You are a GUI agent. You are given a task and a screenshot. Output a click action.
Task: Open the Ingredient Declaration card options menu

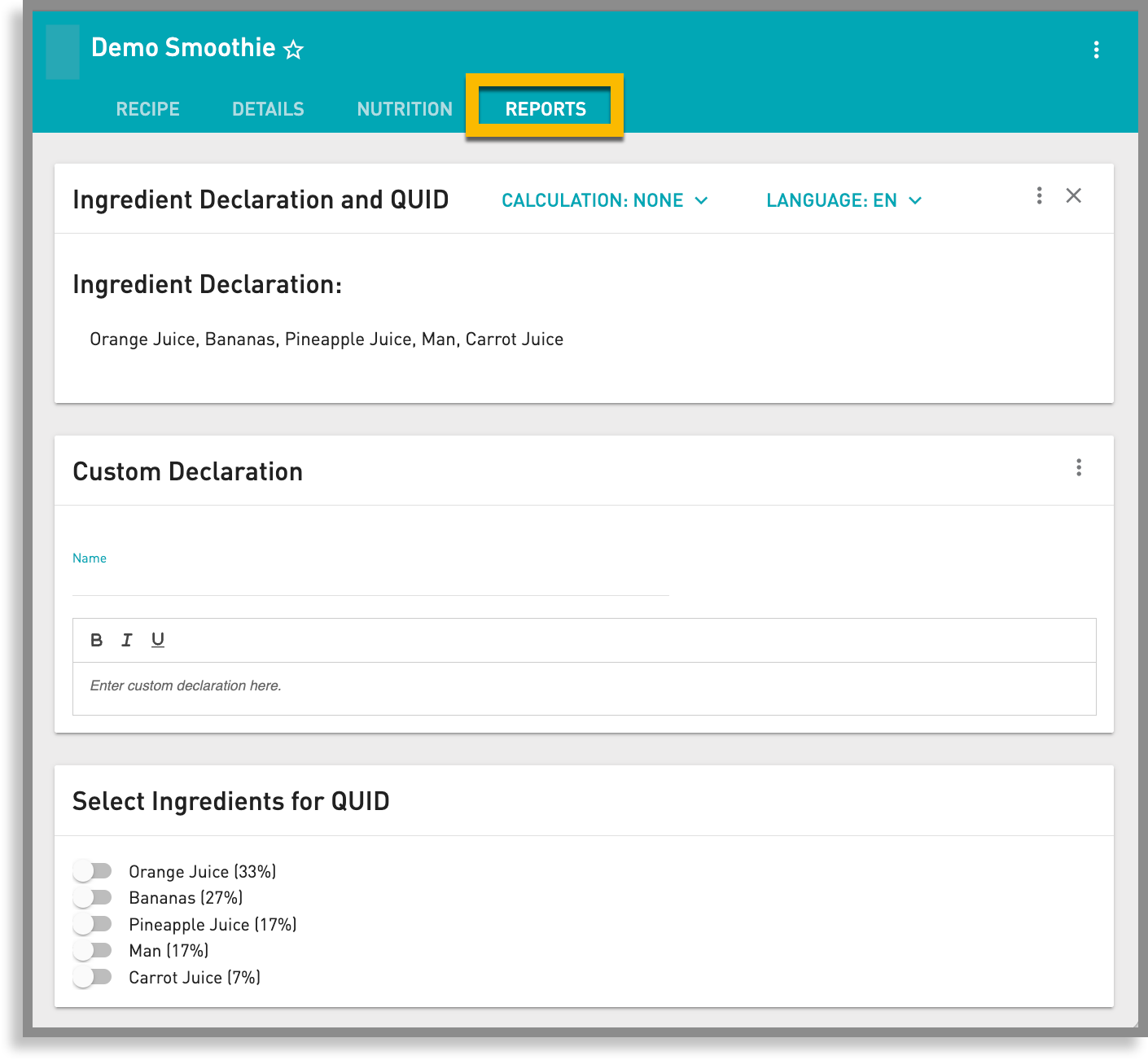click(1039, 196)
